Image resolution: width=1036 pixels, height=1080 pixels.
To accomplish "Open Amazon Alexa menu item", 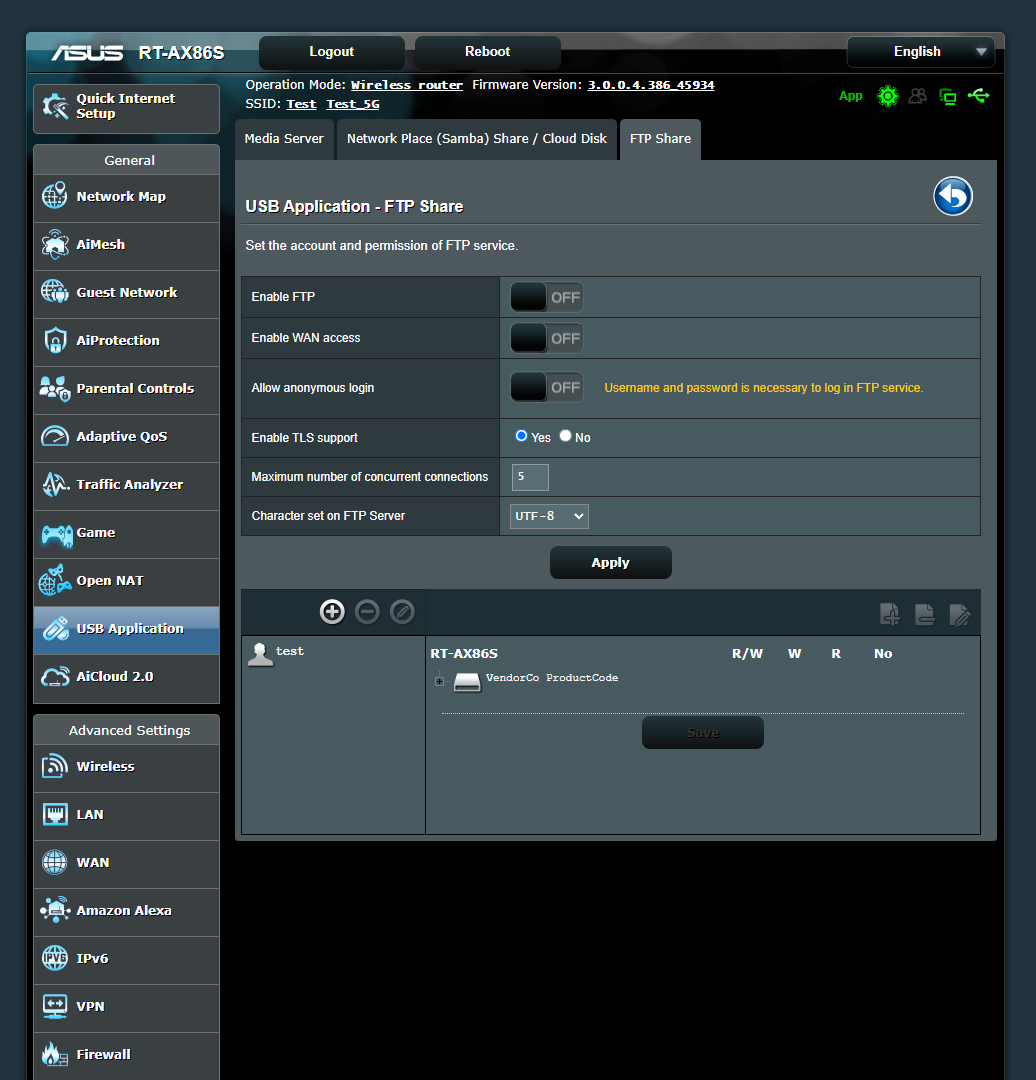I will 127,912.
